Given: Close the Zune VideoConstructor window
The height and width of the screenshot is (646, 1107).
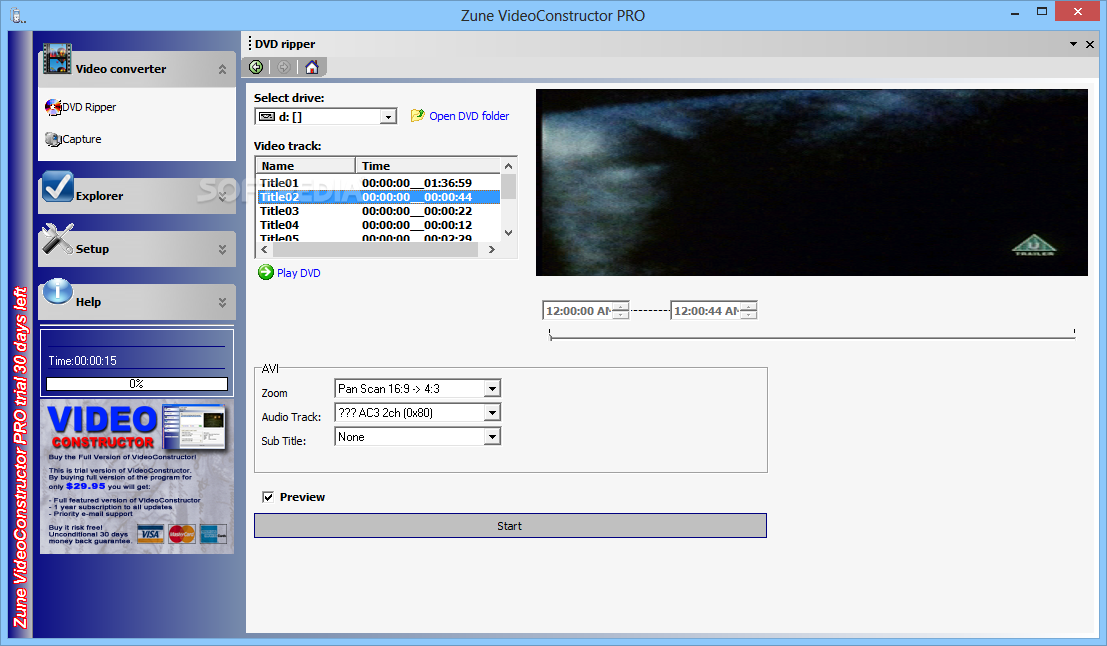Looking at the screenshot, I should click(1077, 11).
